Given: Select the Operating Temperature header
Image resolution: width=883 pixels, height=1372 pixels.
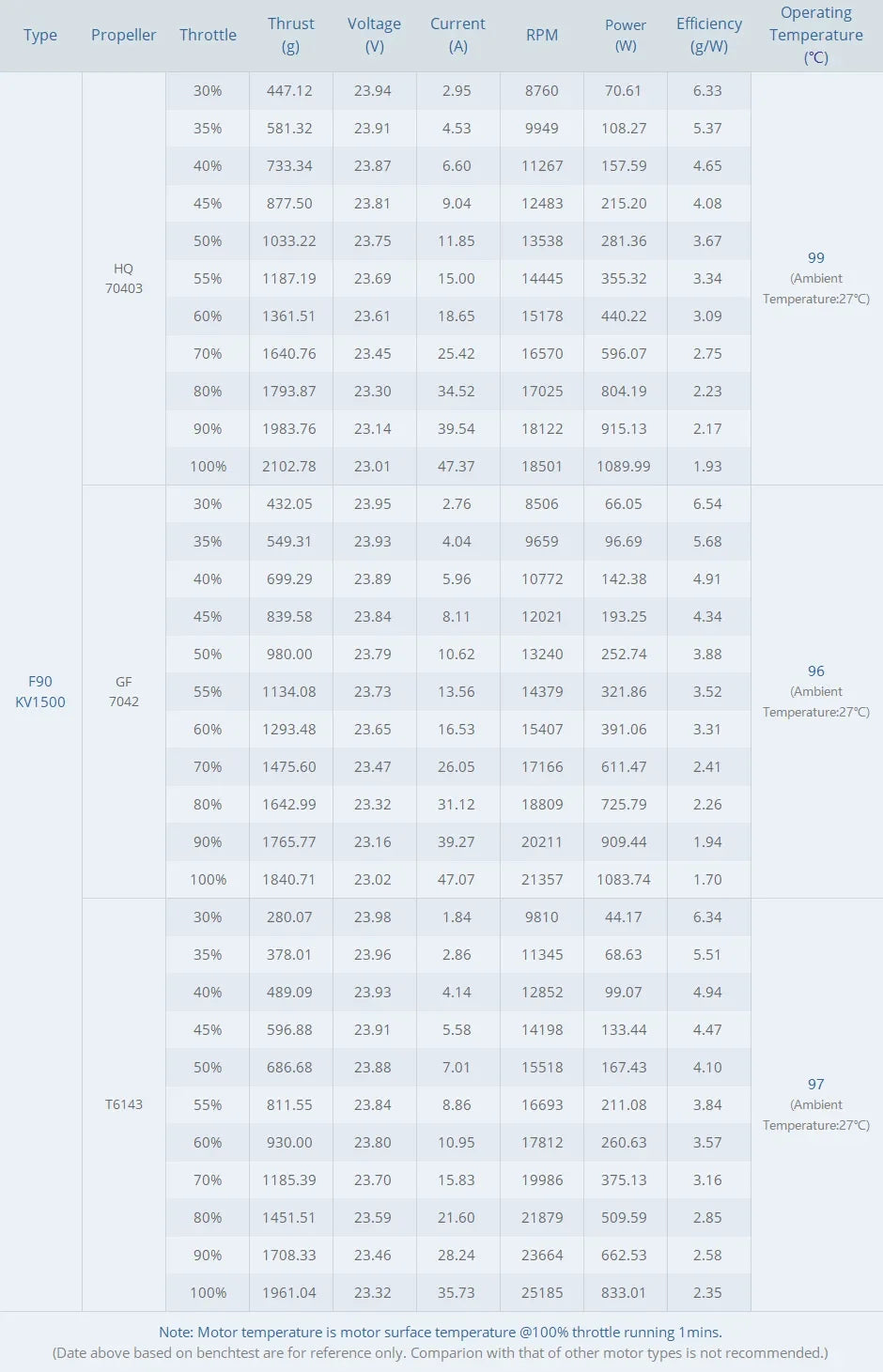Looking at the screenshot, I should coord(815,35).
